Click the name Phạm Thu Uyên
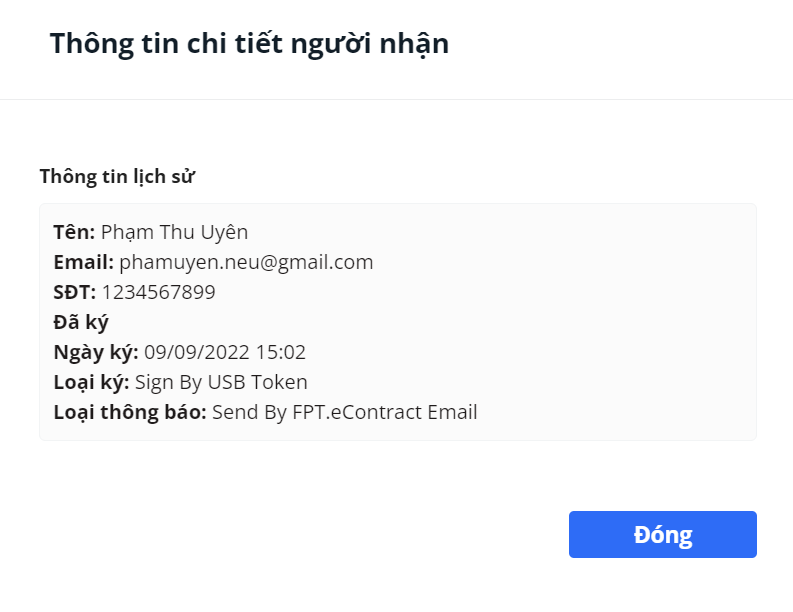Image resolution: width=793 pixels, height=612 pixels. (174, 232)
